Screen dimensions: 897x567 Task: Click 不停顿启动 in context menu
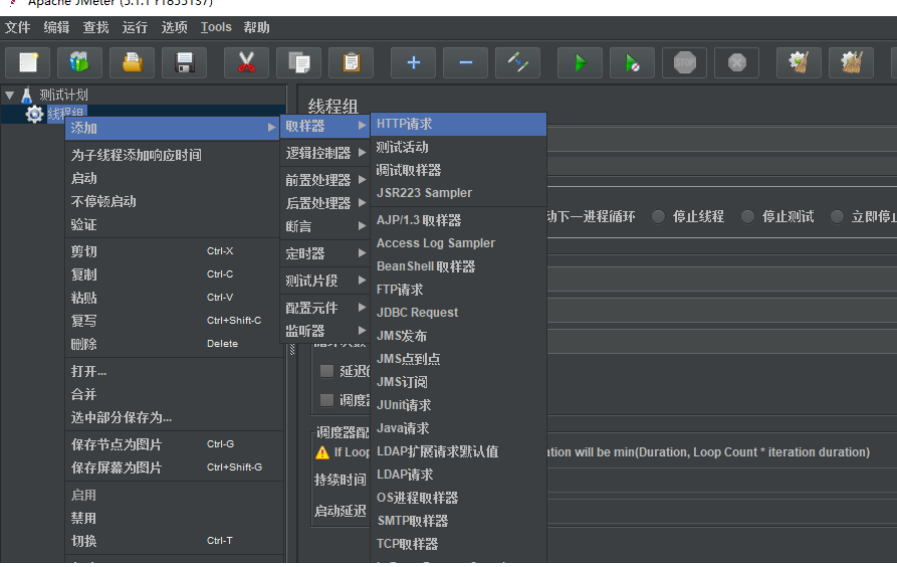pyautogui.click(x=172, y=201)
